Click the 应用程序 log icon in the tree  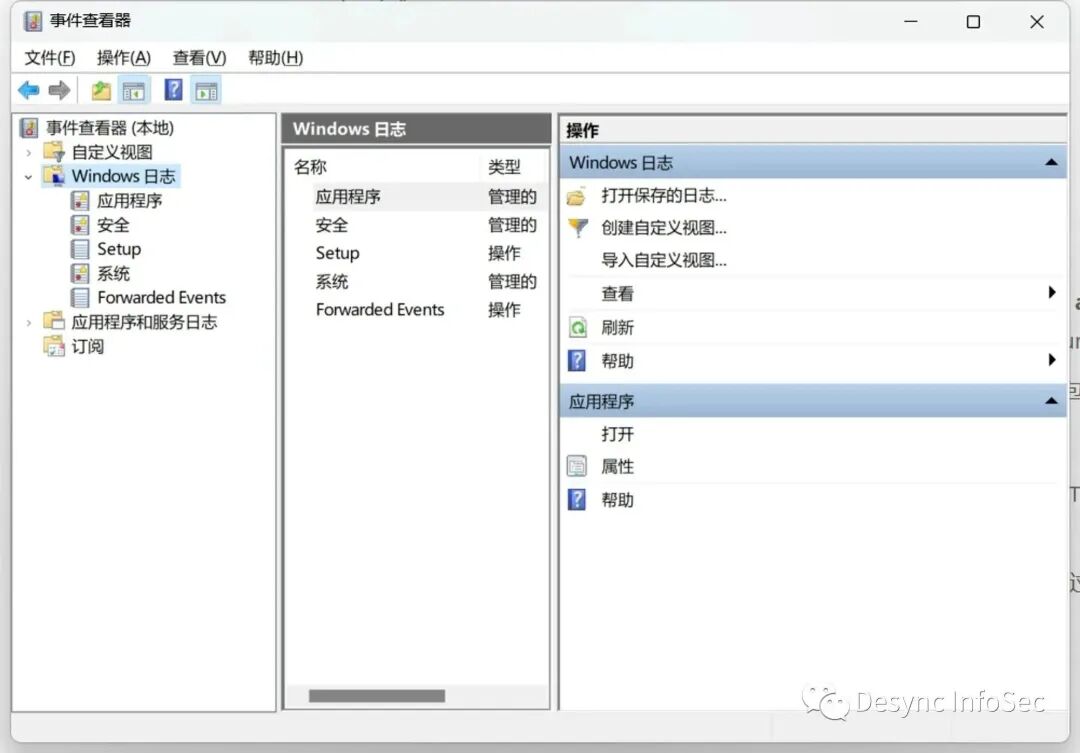[80, 200]
